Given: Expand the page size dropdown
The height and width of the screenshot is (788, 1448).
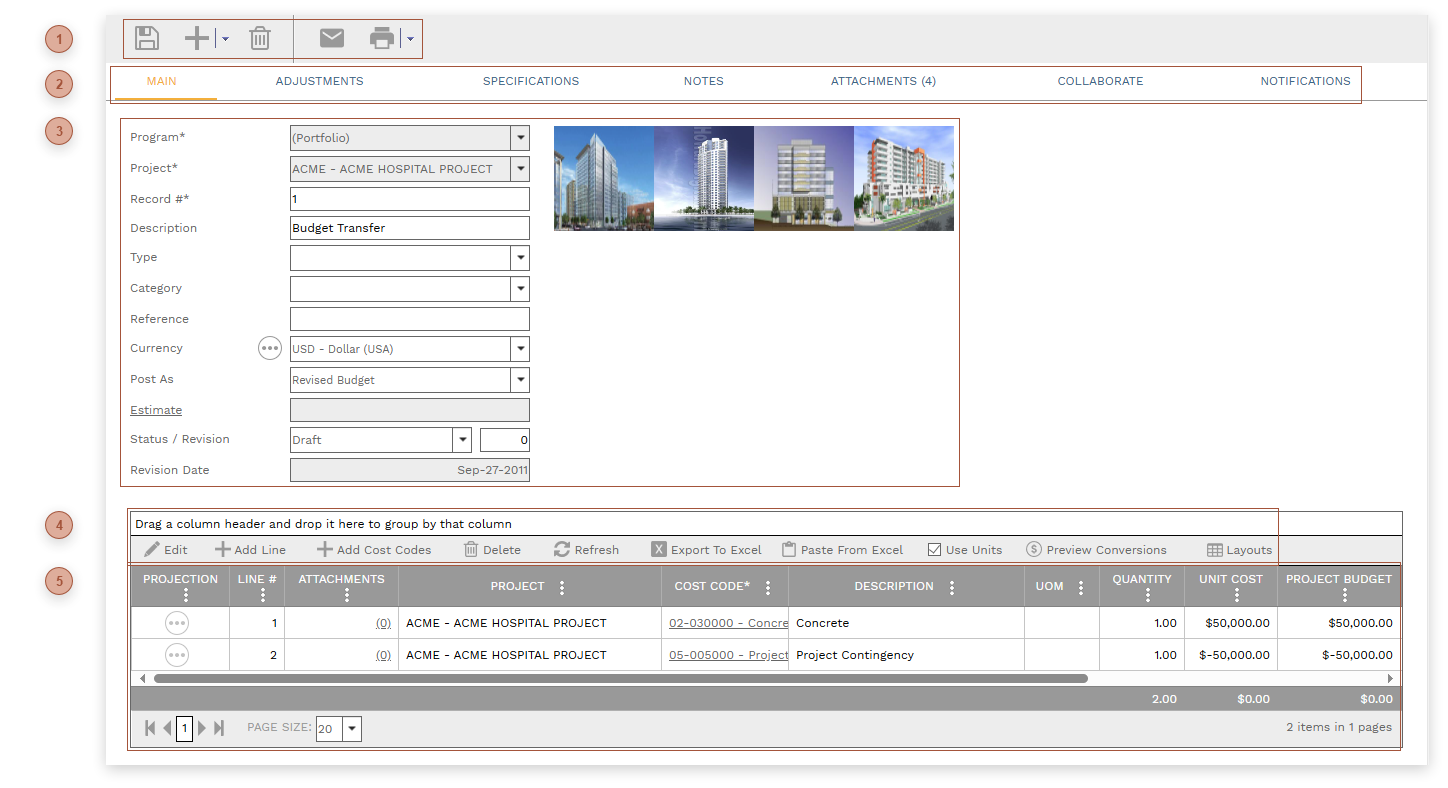Looking at the screenshot, I should tap(351, 729).
